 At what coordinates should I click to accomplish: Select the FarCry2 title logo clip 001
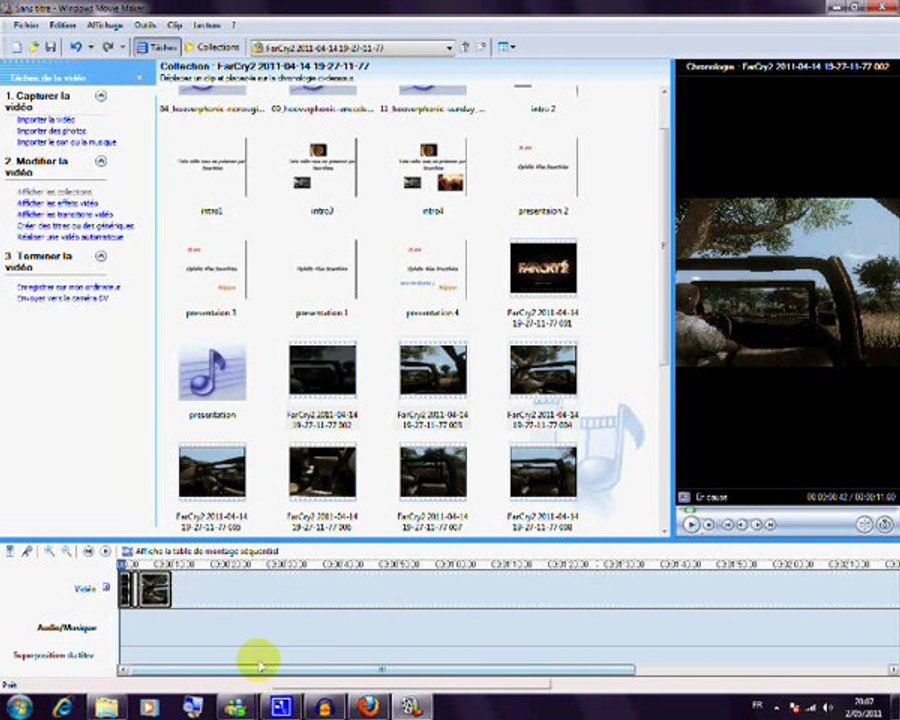tap(544, 268)
